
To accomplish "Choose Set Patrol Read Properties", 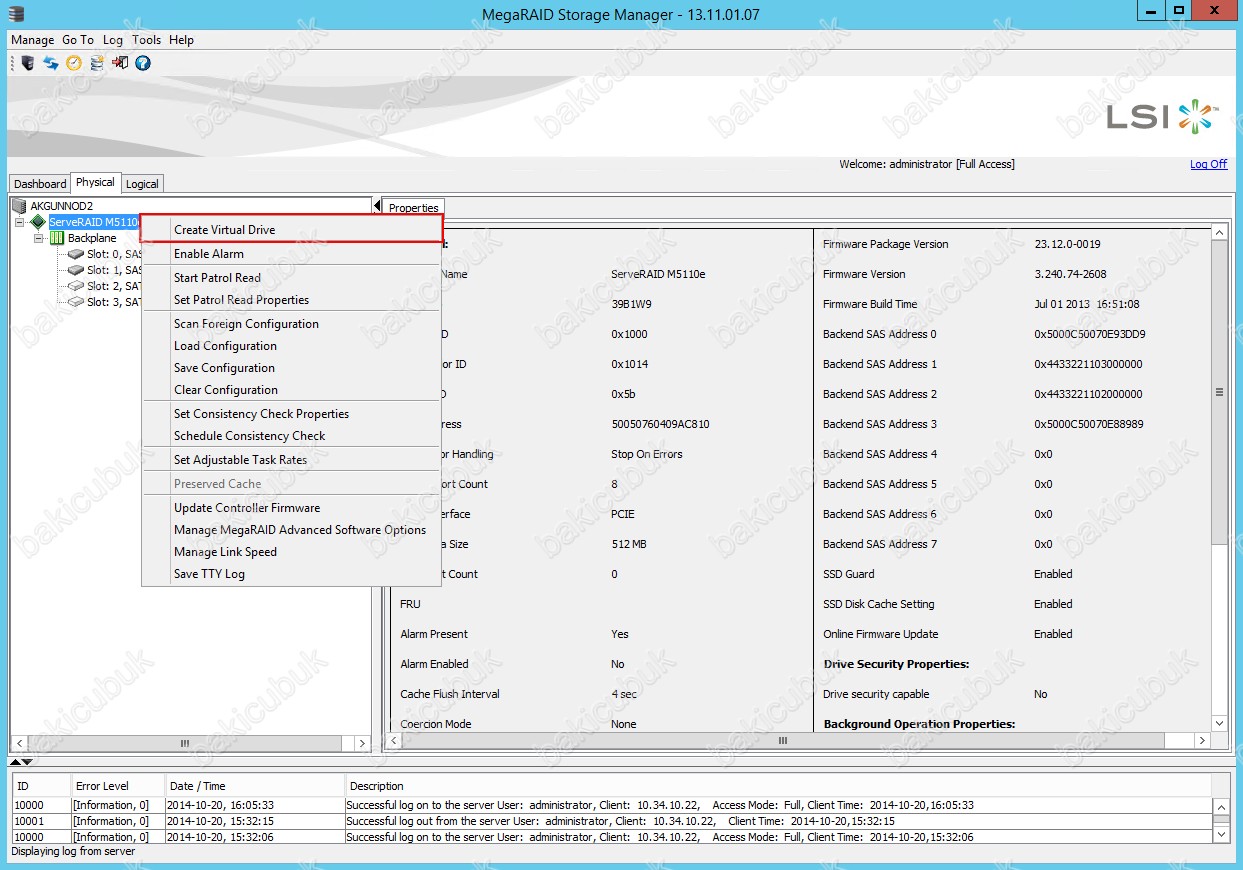I will coord(292,300).
